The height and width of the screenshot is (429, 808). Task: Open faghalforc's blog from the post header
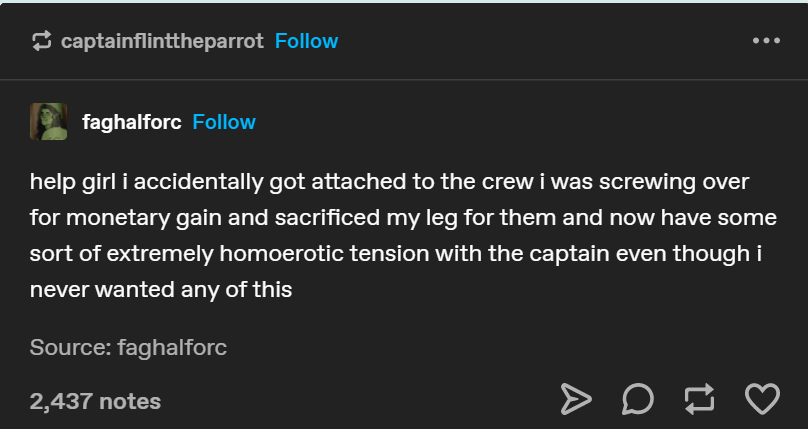tap(131, 122)
